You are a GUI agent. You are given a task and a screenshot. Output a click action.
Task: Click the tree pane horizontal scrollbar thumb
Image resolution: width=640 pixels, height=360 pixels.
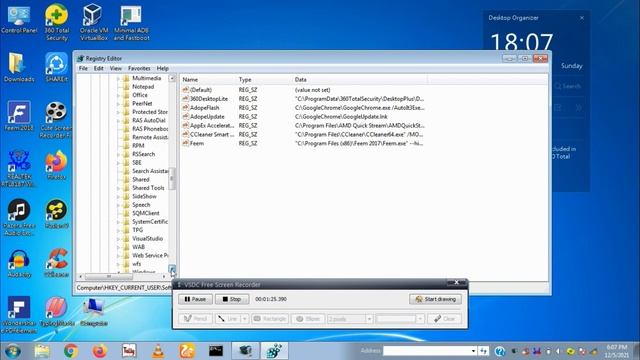[108, 277]
